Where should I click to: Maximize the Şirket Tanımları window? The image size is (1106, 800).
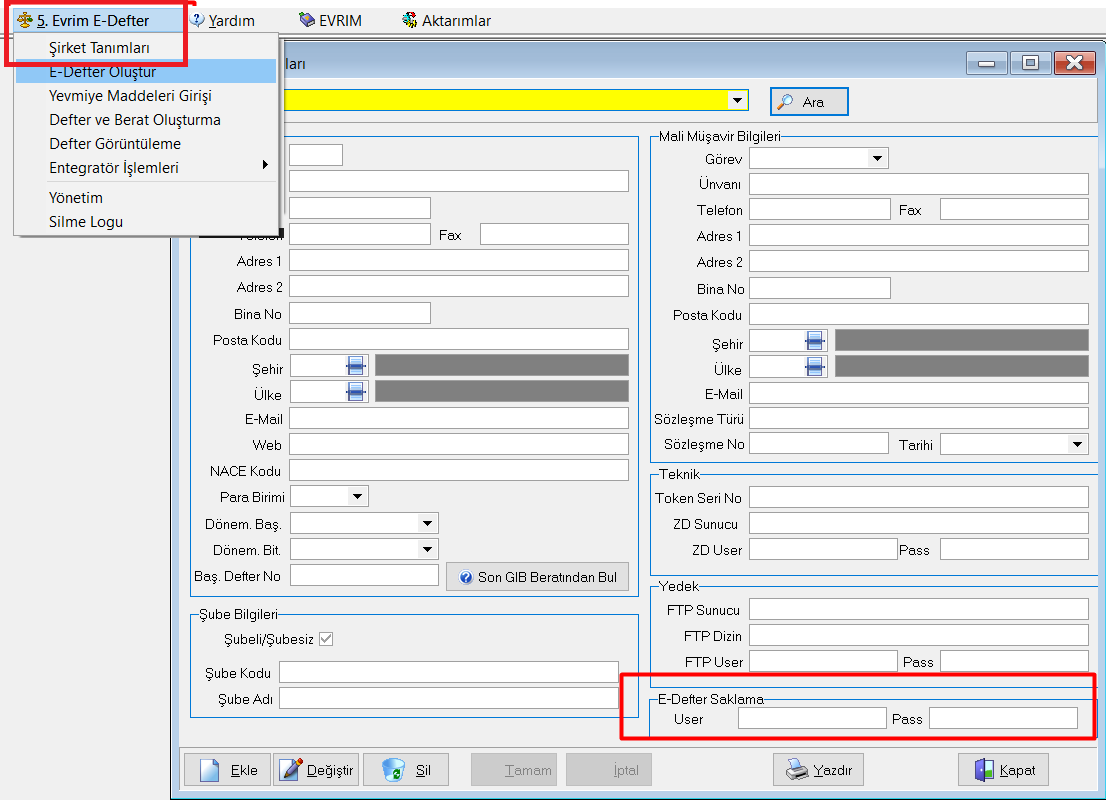(1030, 63)
